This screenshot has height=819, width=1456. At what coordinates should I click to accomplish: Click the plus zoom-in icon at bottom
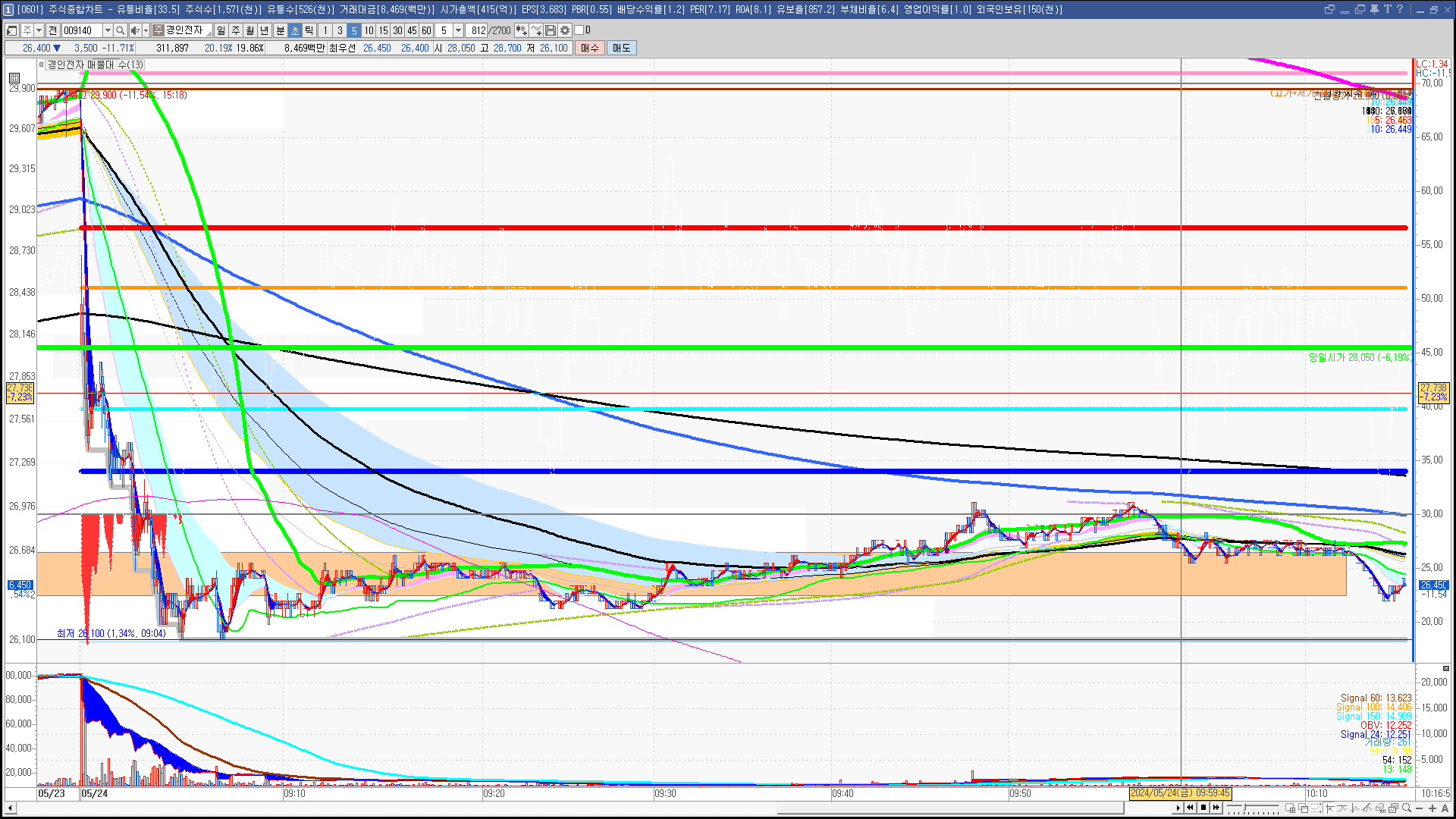[1432, 808]
